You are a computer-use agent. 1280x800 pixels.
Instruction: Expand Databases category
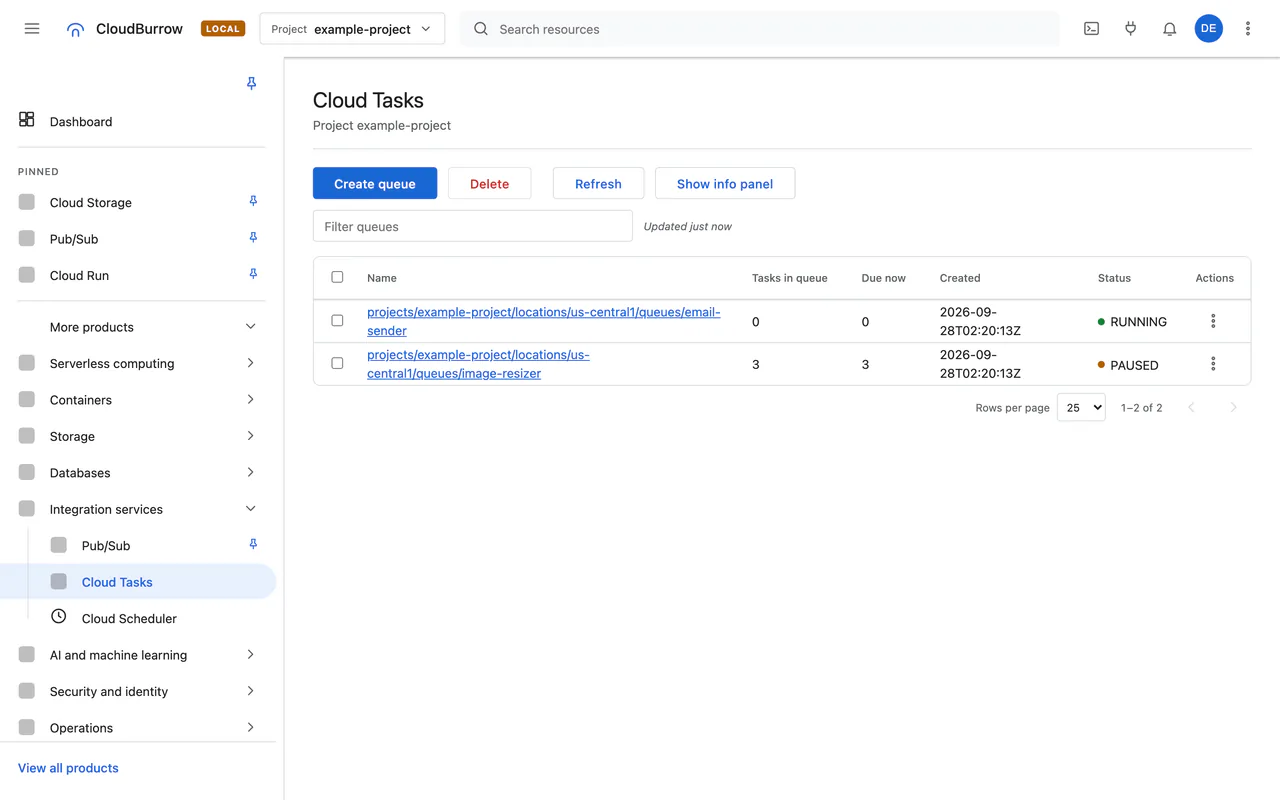[250, 472]
